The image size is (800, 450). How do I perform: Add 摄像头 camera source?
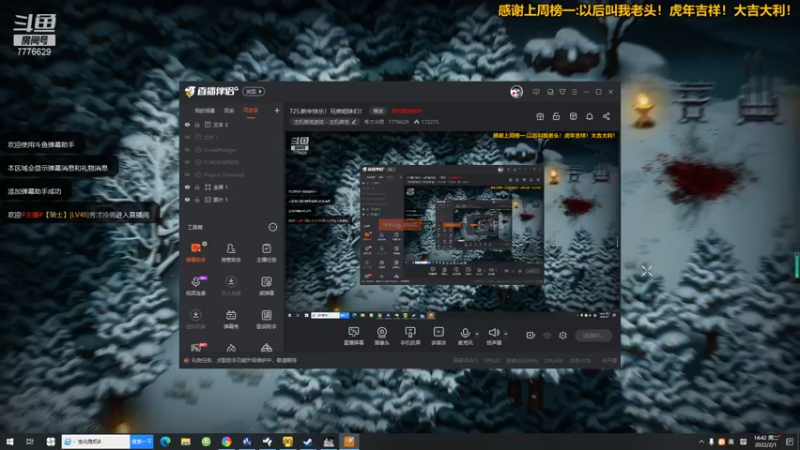382,336
